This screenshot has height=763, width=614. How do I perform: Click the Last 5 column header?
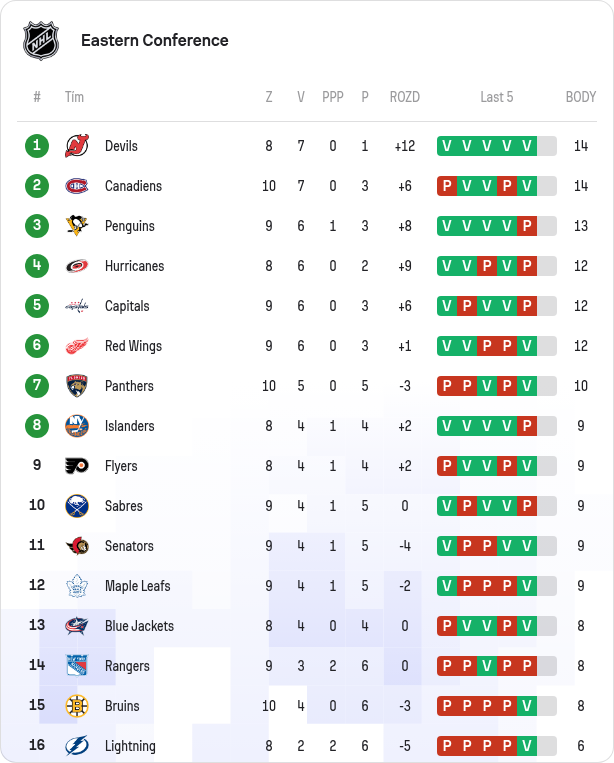[497, 97]
